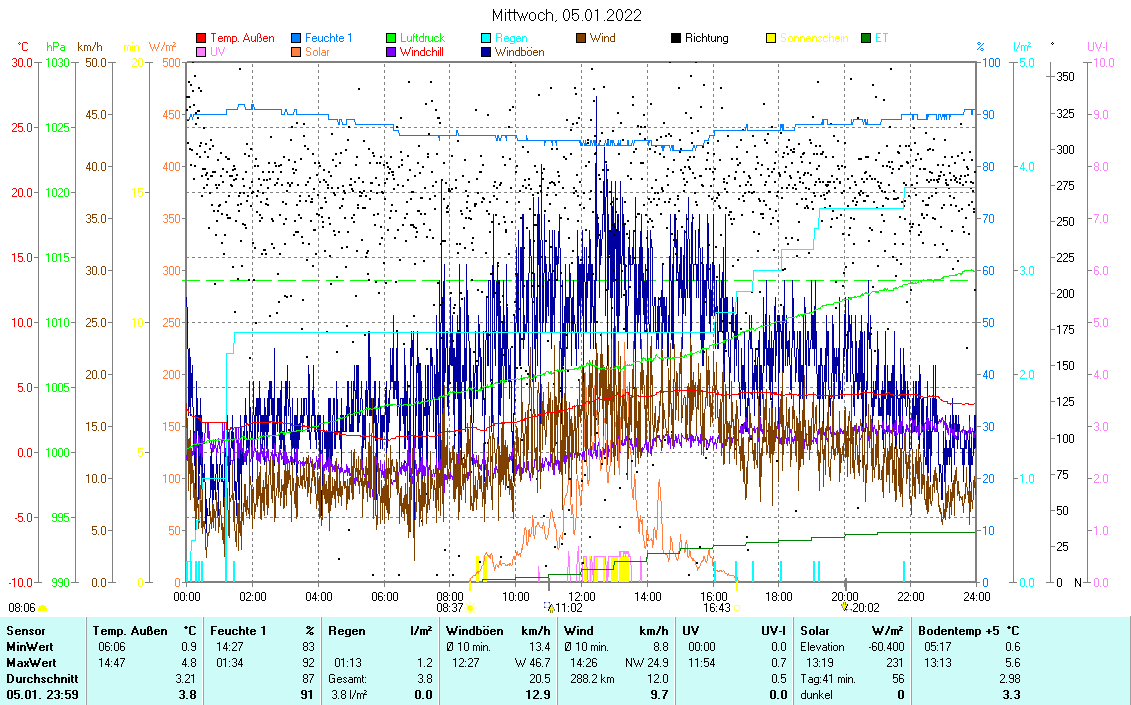Viewport: 1131px width, 705px height.
Task: Click the cyan Regen legend square
Action: 487,38
